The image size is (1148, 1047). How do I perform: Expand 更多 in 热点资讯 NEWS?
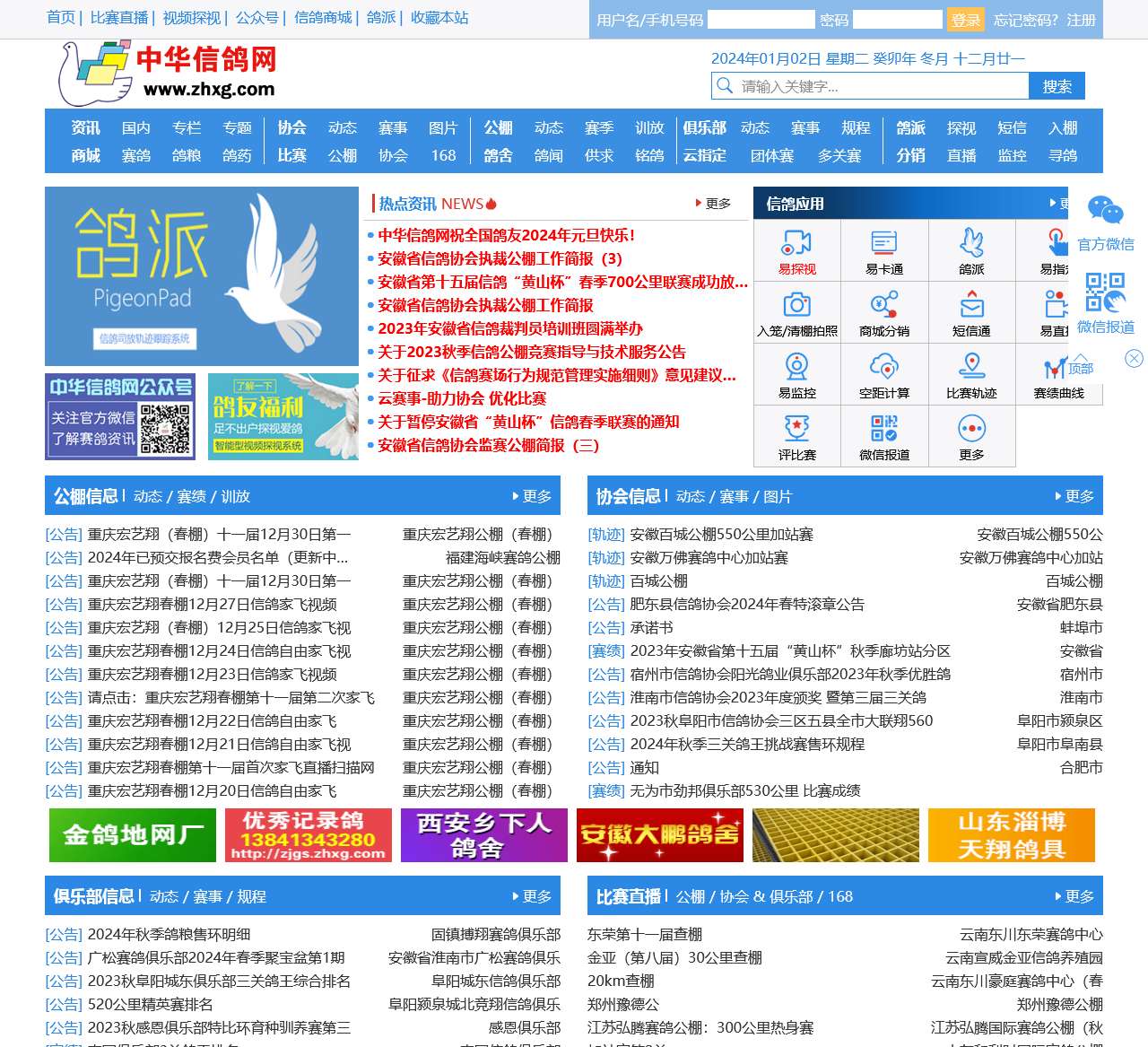point(714,204)
